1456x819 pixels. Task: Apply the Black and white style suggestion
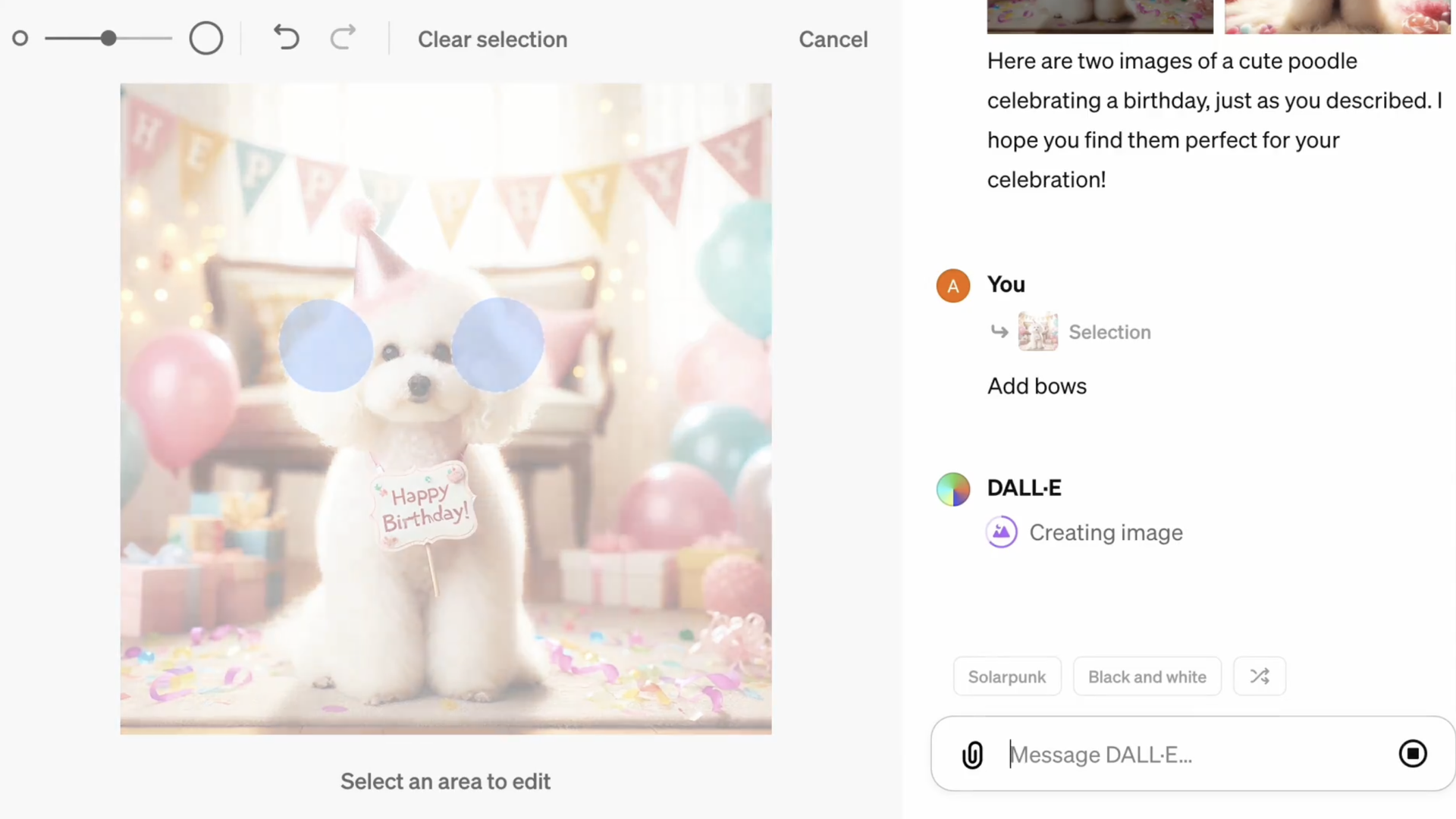click(1147, 676)
